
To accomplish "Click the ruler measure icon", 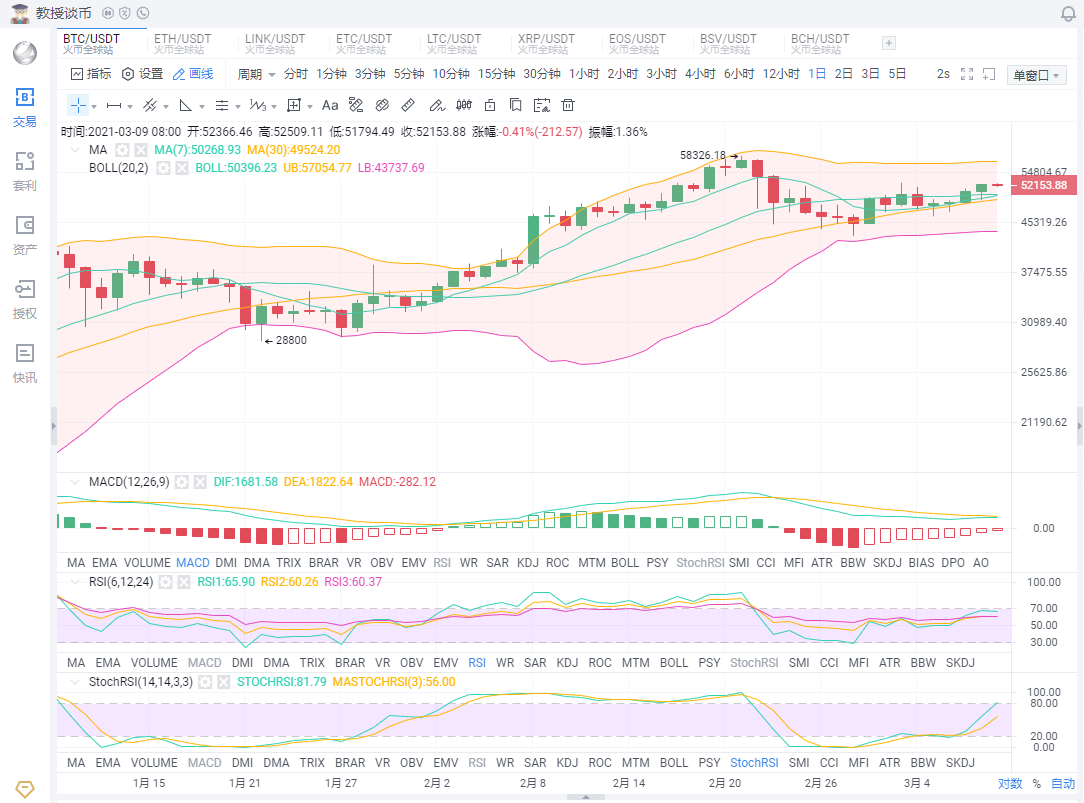I will [x=408, y=105].
